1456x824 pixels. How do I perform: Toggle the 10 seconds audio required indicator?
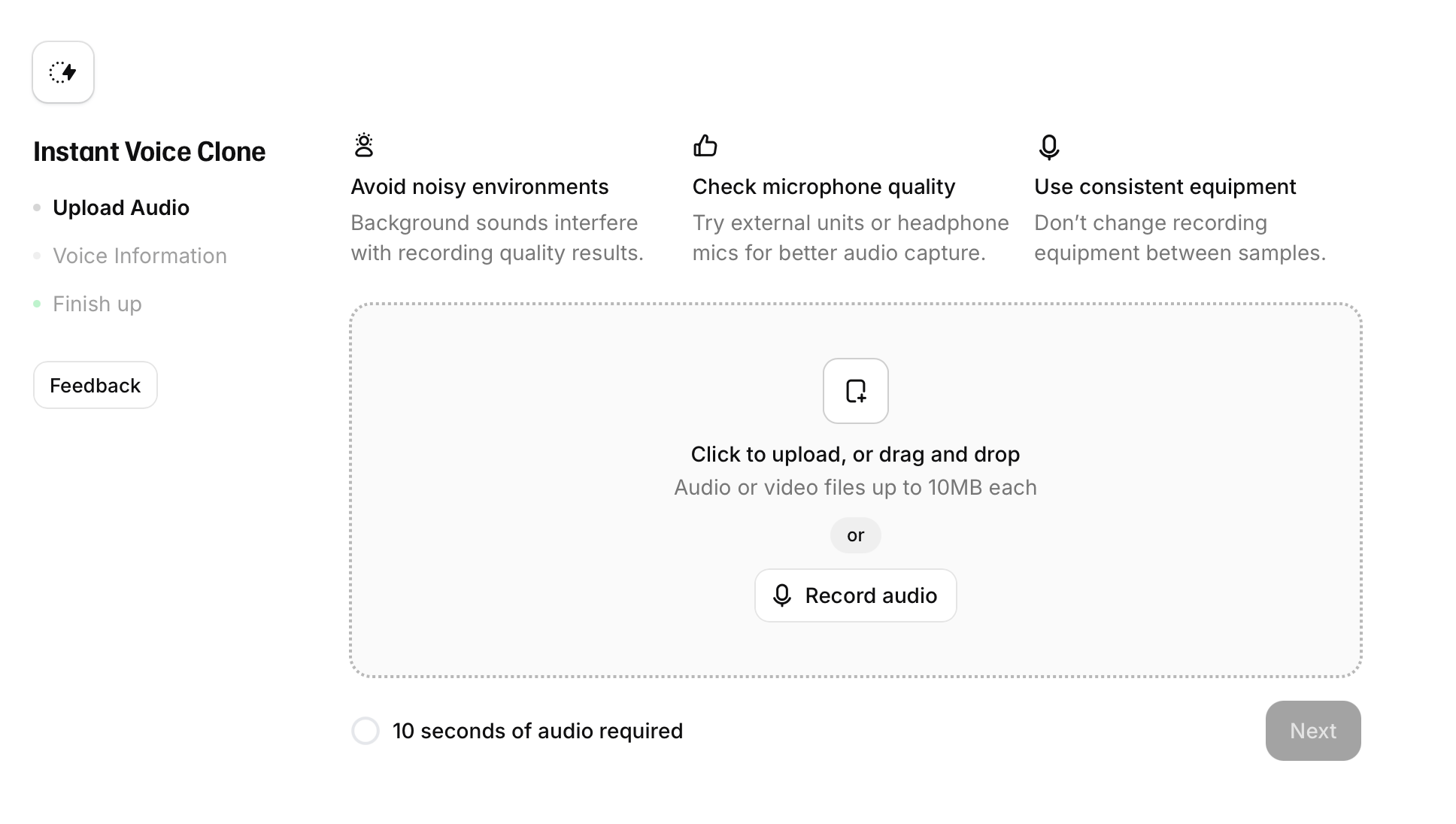(366, 731)
